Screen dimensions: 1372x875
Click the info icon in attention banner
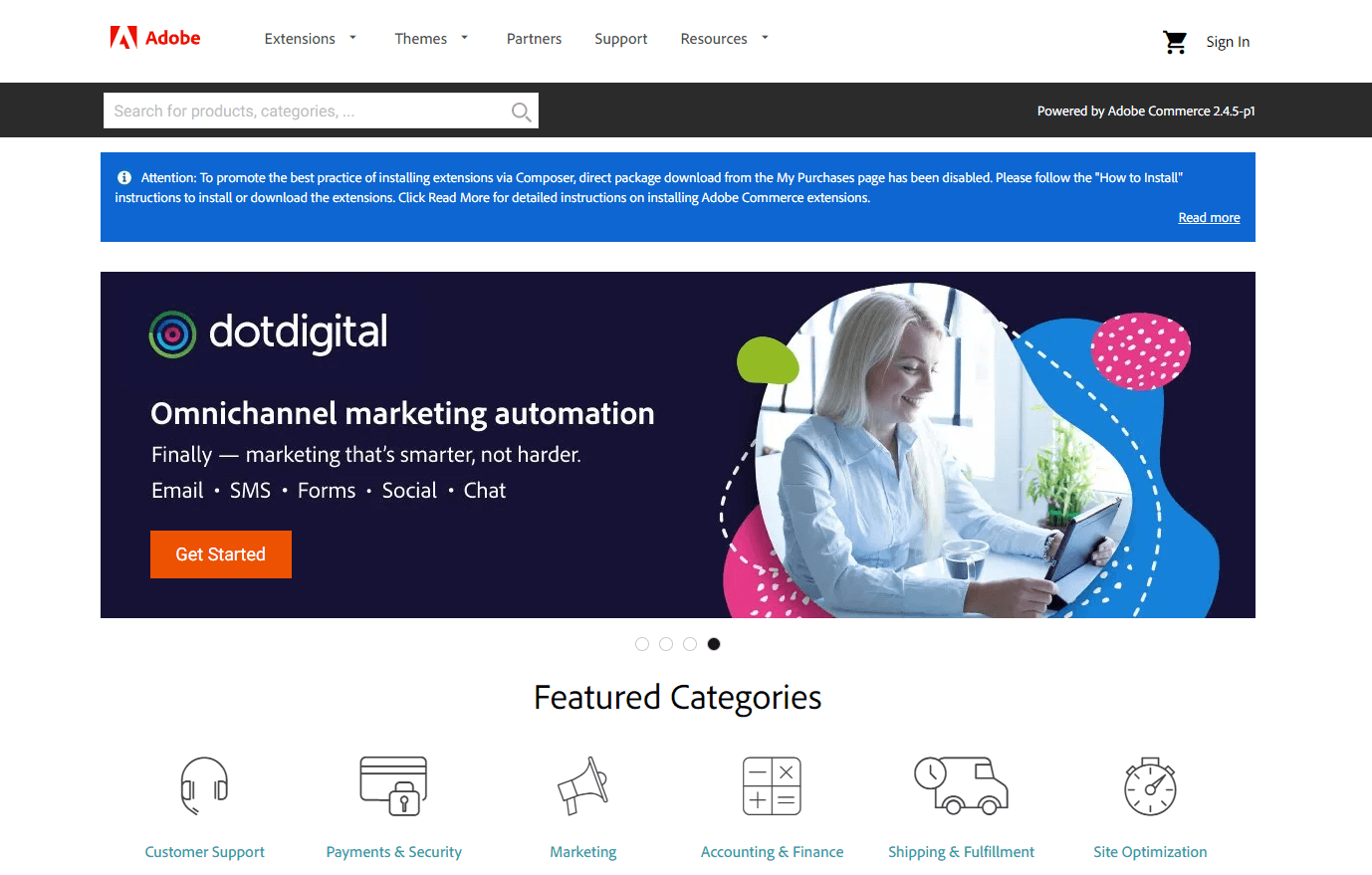pos(124,177)
